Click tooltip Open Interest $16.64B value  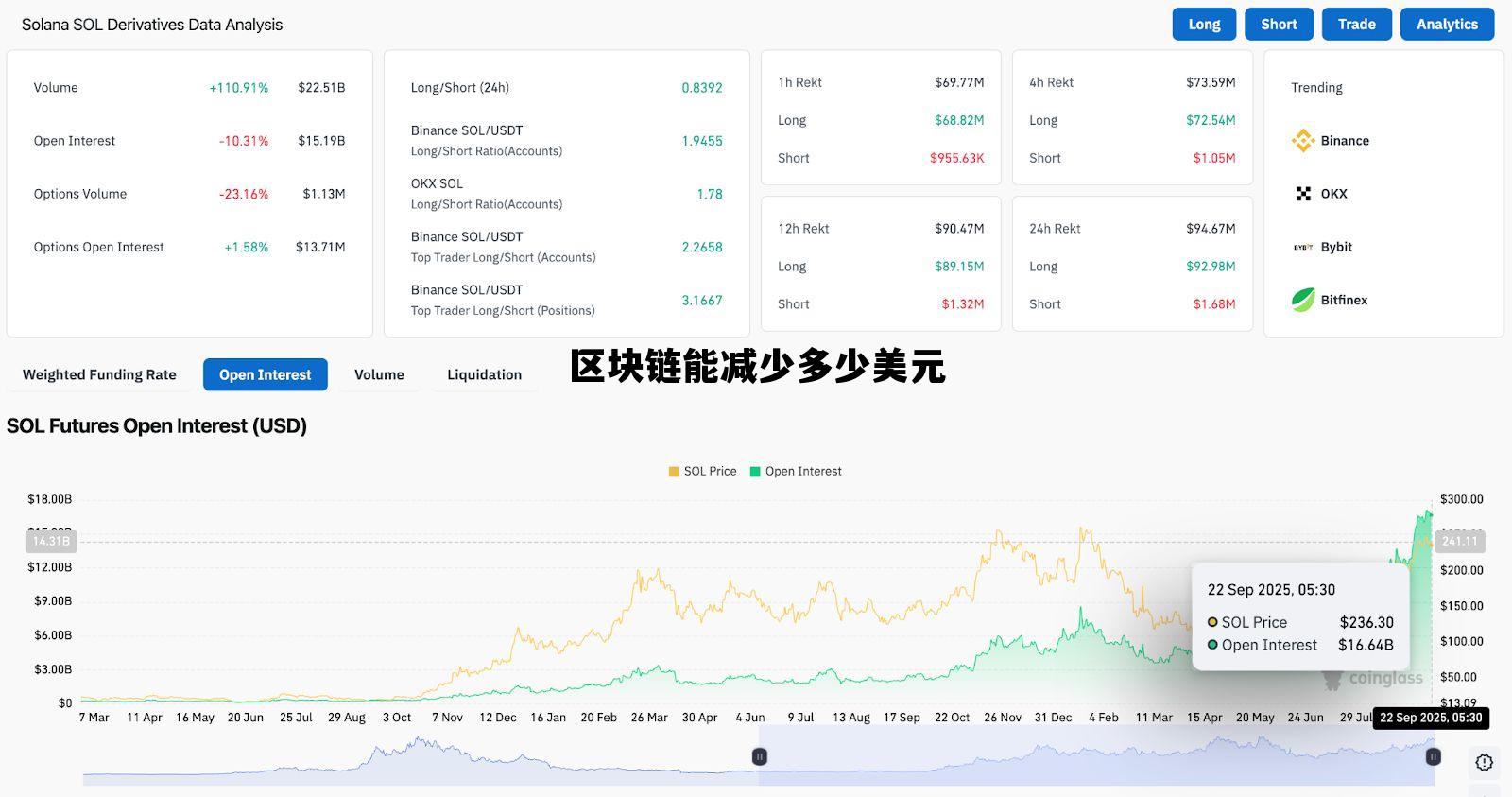pos(1366,645)
